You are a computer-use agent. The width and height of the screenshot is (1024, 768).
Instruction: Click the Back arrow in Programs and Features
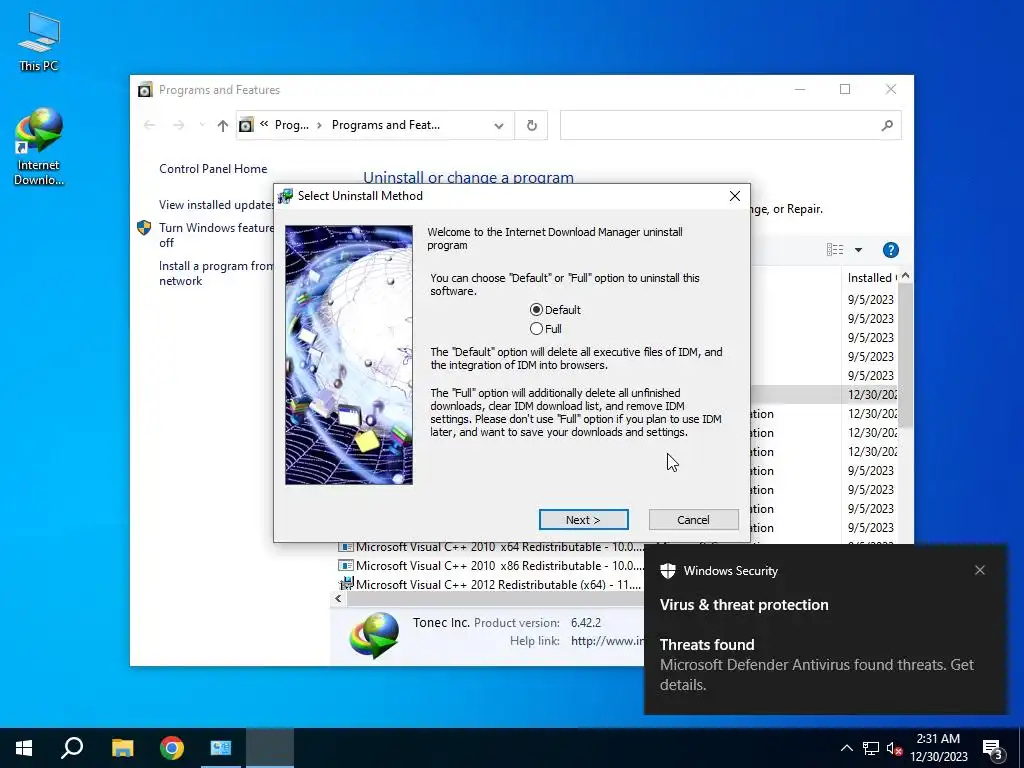(x=150, y=125)
